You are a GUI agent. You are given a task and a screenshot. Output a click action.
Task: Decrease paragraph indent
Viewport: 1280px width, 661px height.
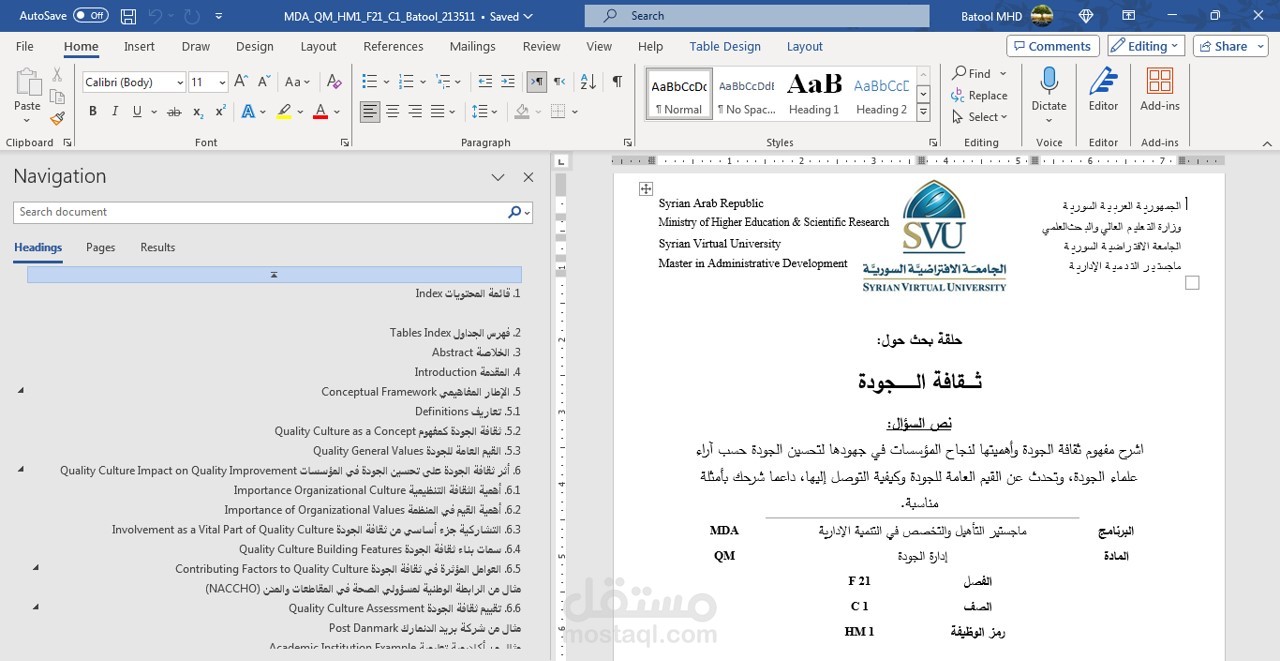[485, 82]
